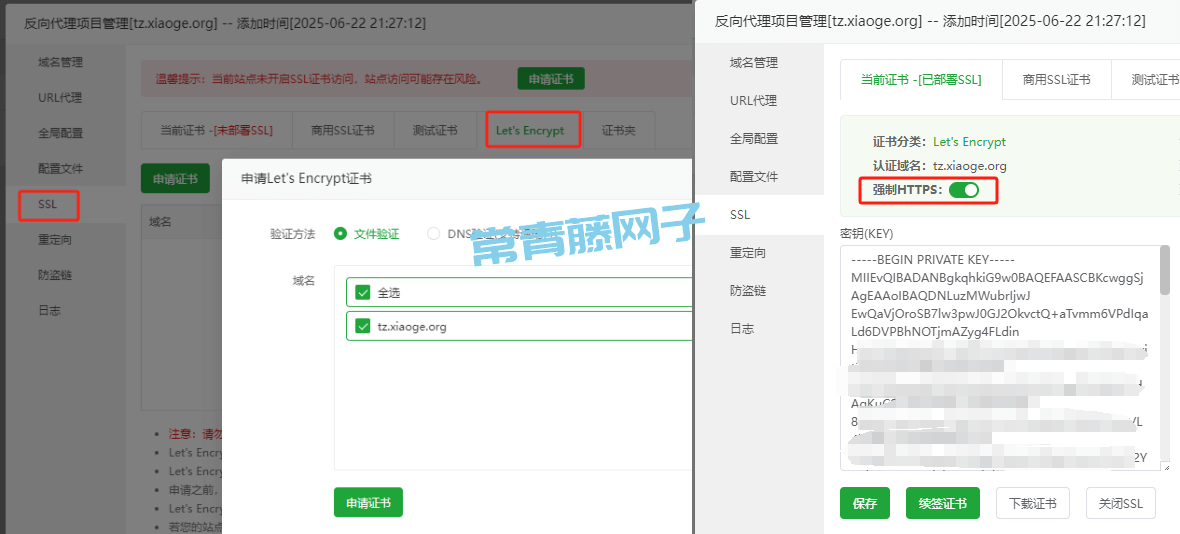Open URL代理 in the deployed-SSL window sidebar
The image size is (1180, 534).
click(x=753, y=101)
